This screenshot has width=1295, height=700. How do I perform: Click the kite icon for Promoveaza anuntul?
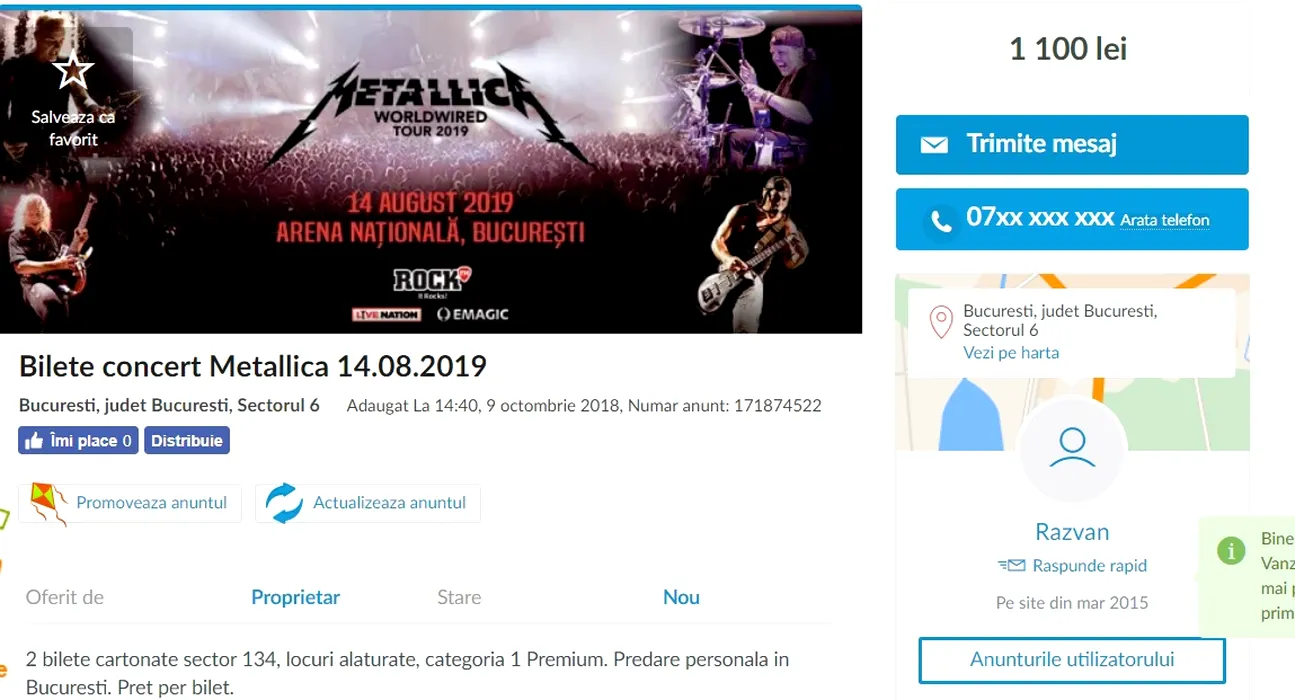tap(48, 503)
